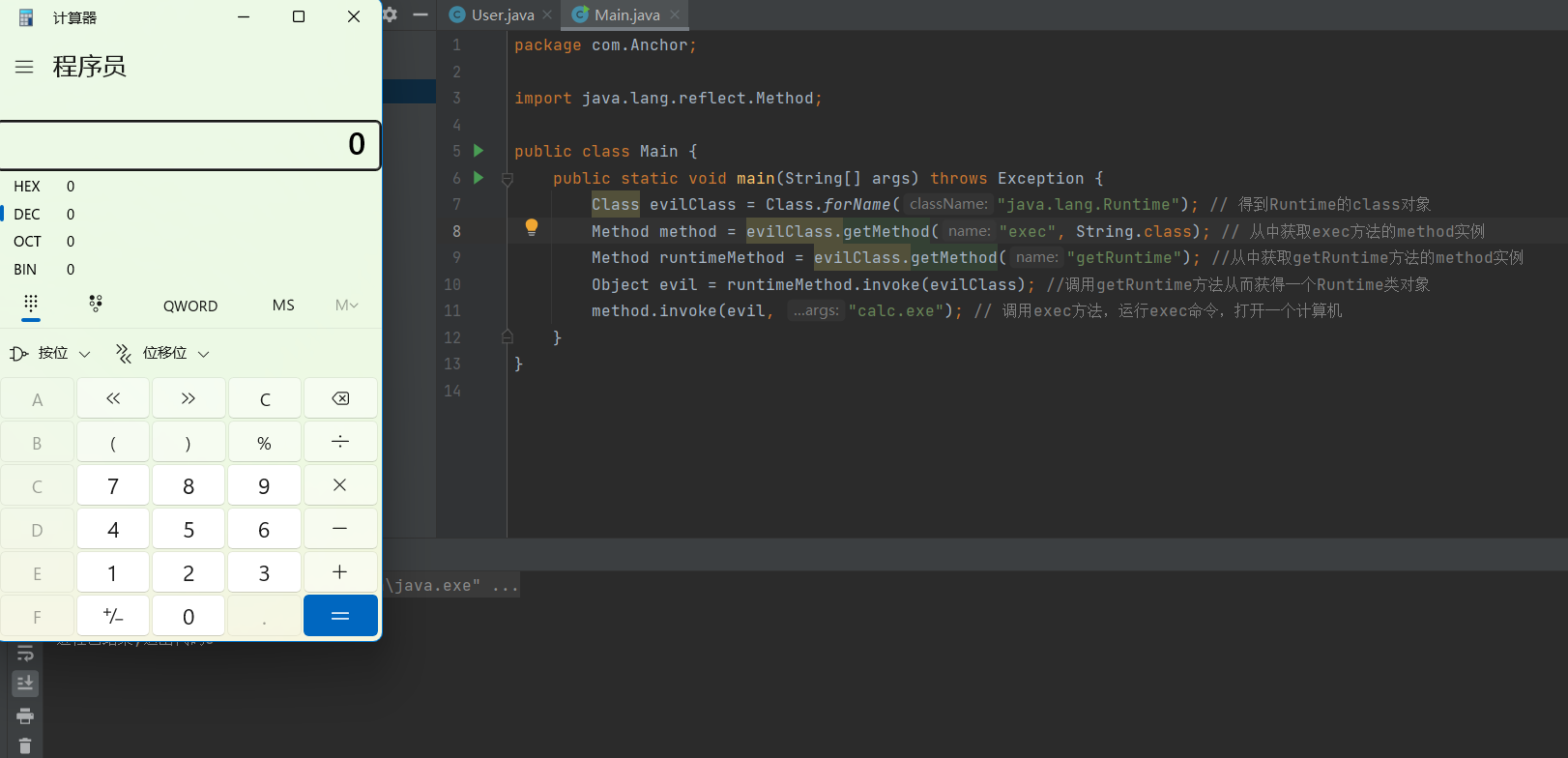Run class Main via line 5 gutter arrow
The width and height of the screenshot is (1568, 758).
point(478,151)
